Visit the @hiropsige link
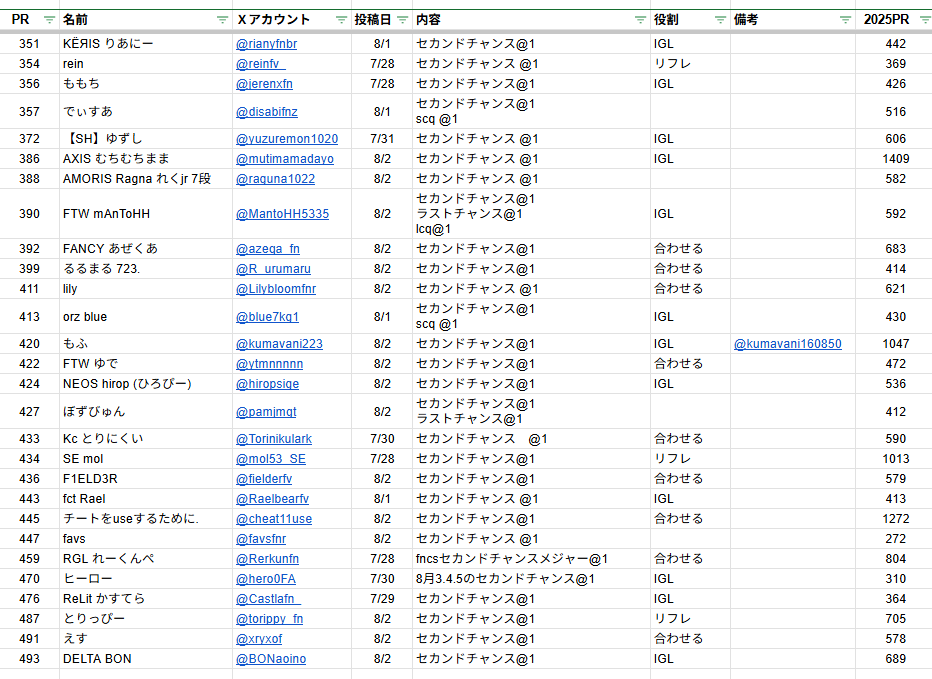This screenshot has height=679, width=932. [x=267, y=384]
